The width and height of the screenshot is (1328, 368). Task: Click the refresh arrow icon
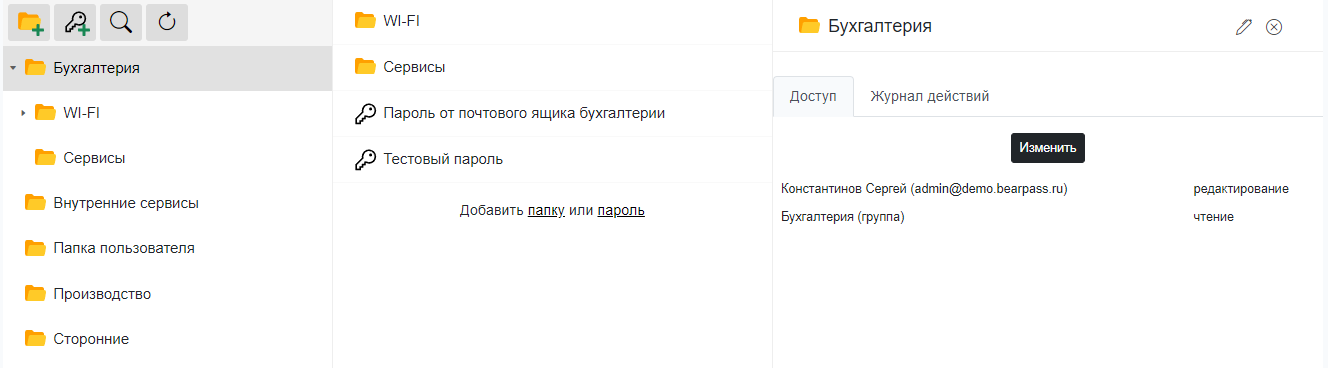pyautogui.click(x=167, y=23)
